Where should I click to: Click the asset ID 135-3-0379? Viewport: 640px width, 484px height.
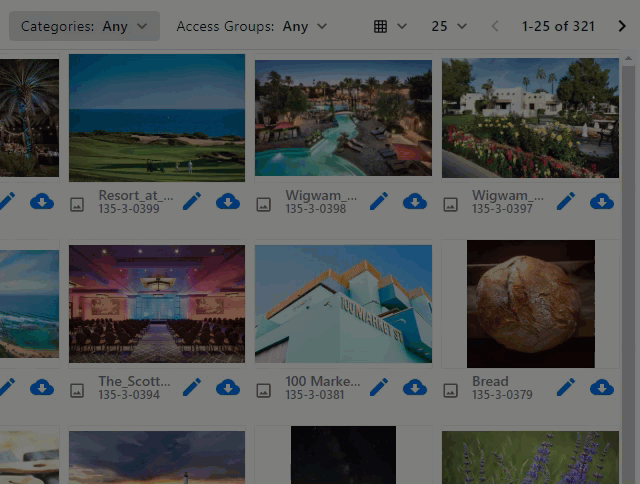pos(502,395)
